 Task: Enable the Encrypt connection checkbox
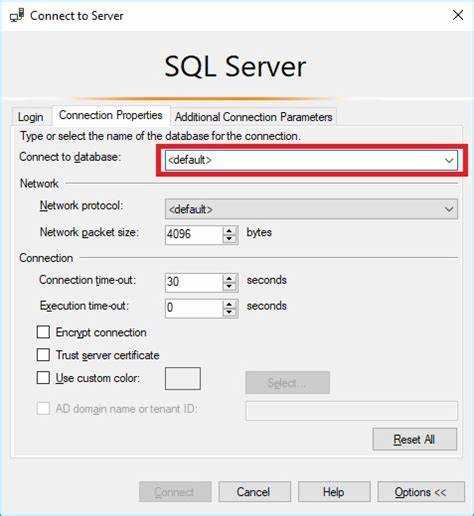43,332
